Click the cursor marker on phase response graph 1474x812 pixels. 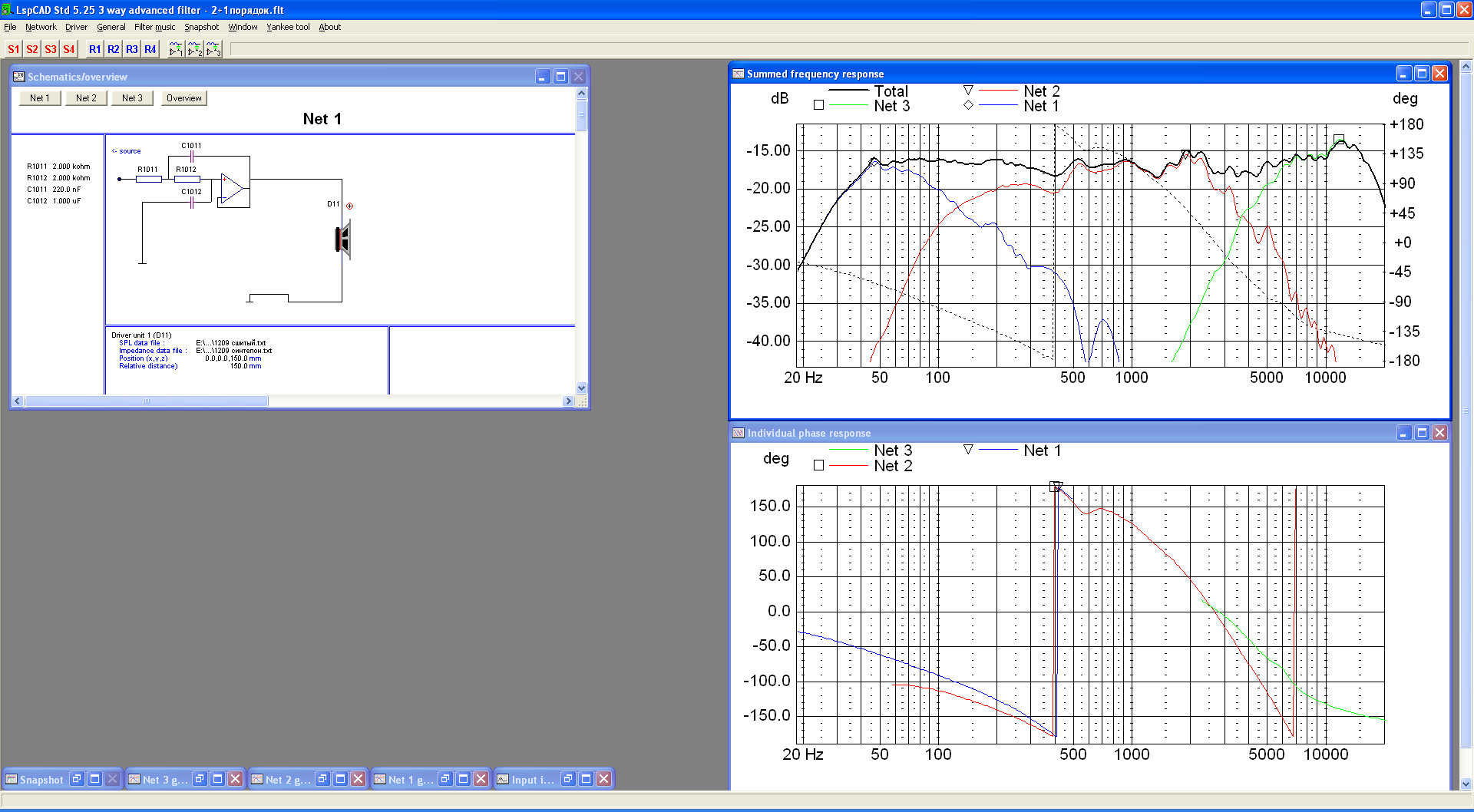coord(1056,487)
